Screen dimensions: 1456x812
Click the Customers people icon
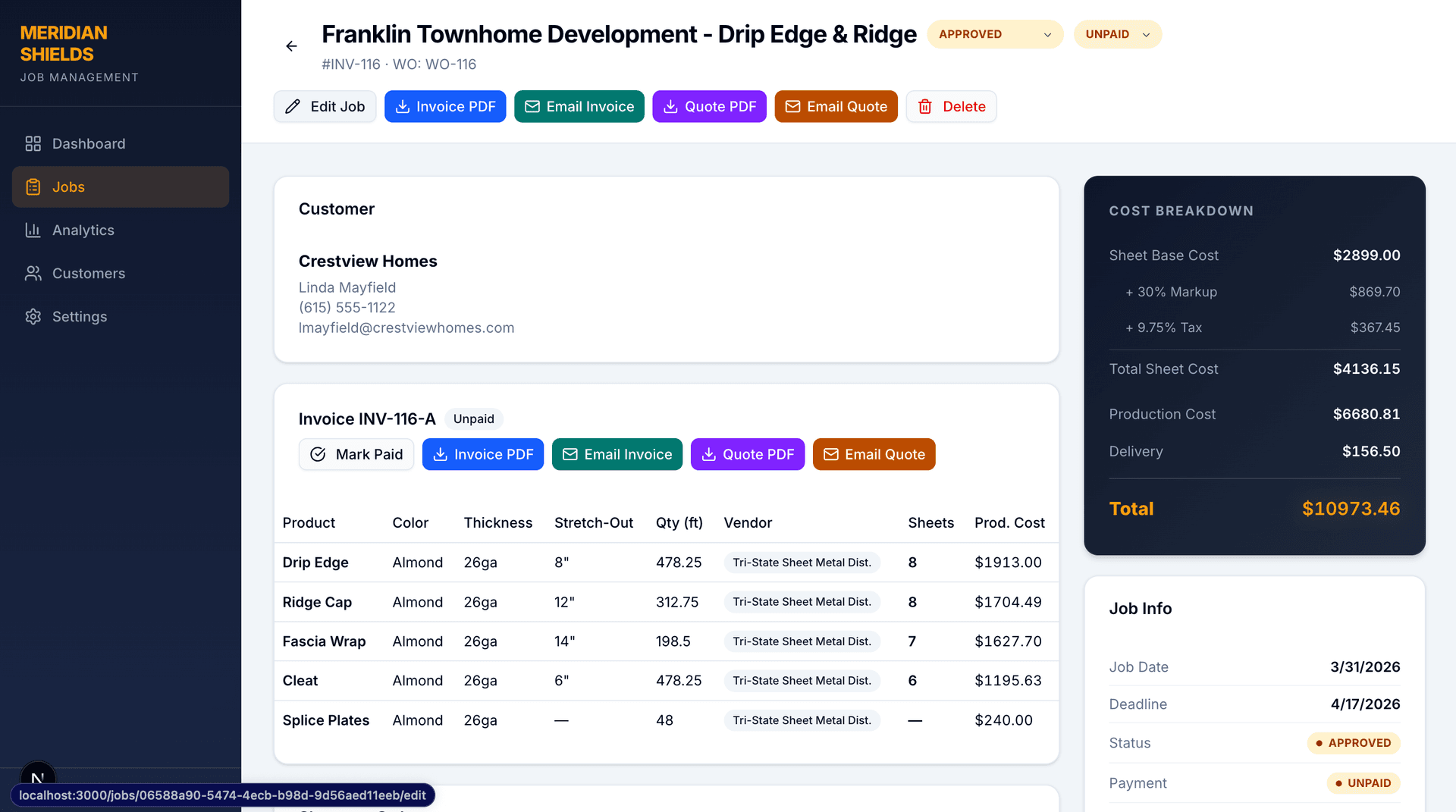33,274
